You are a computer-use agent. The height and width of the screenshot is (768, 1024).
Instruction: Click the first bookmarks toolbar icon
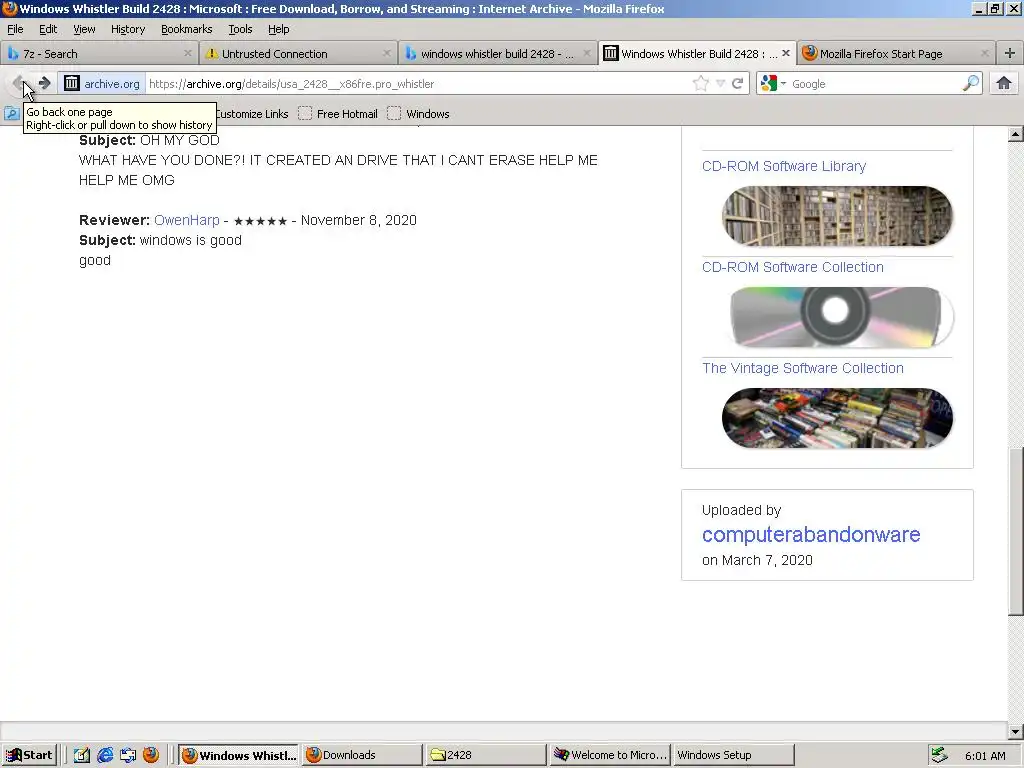[x=11, y=114]
